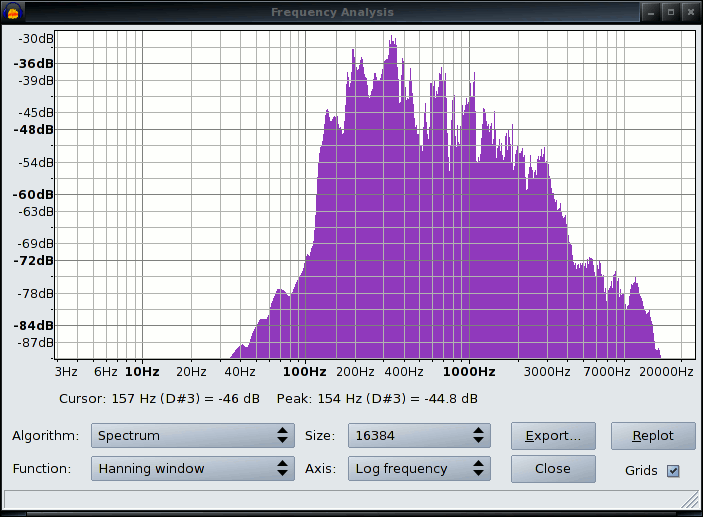
Task: Click the resize grip at bottom-right corner
Action: 691,500
